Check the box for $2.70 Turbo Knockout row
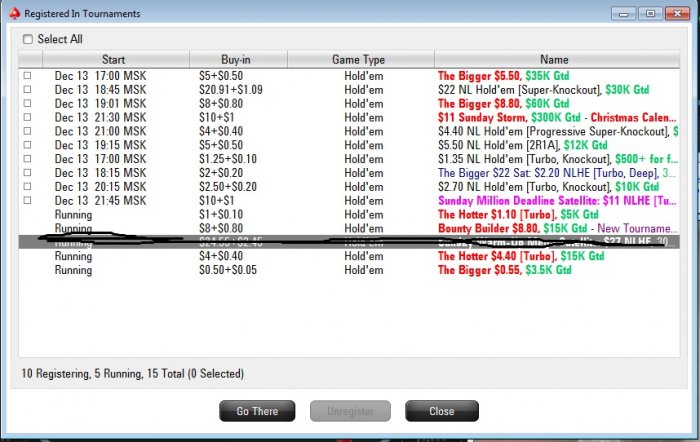700x442 pixels. coord(27,186)
